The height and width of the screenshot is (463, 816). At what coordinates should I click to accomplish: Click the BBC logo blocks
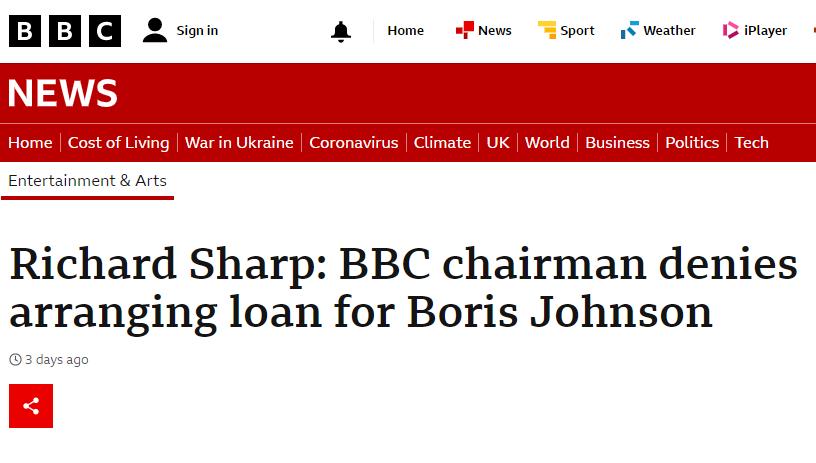pyautogui.click(x=65, y=31)
